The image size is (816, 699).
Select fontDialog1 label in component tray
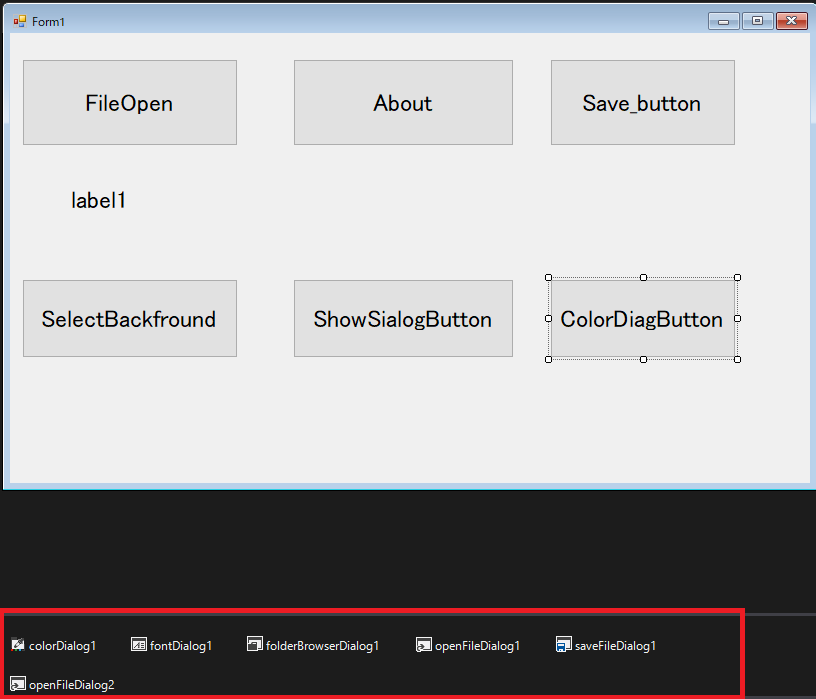pos(181,646)
